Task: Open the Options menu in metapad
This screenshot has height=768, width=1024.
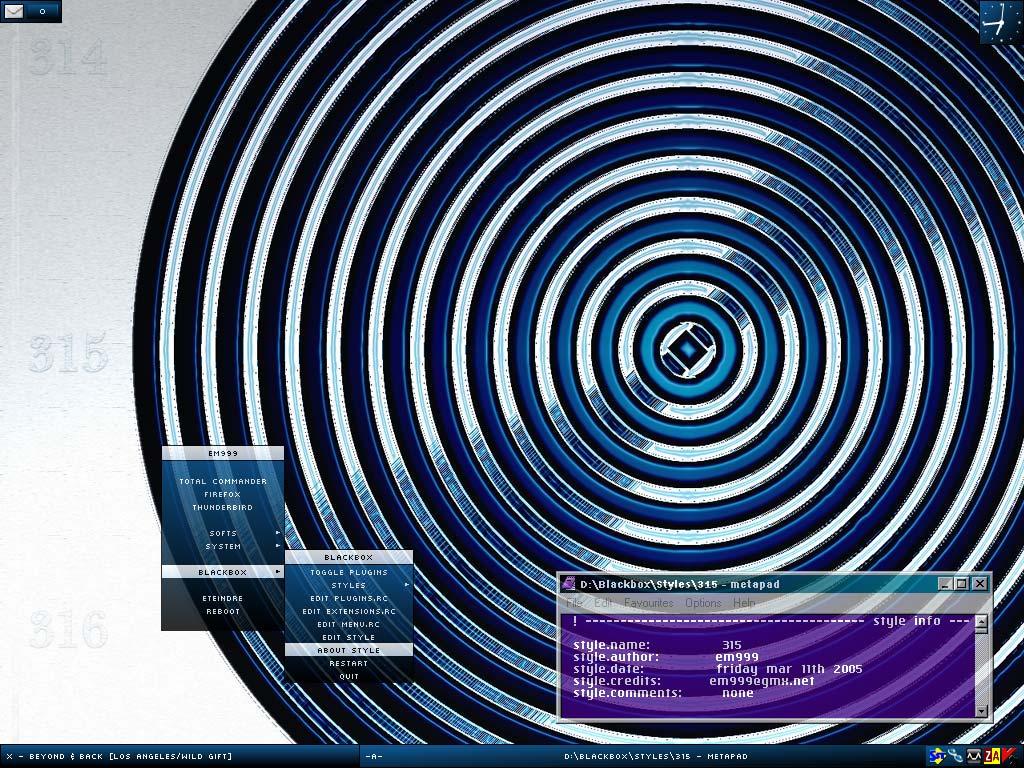Action: coord(703,603)
